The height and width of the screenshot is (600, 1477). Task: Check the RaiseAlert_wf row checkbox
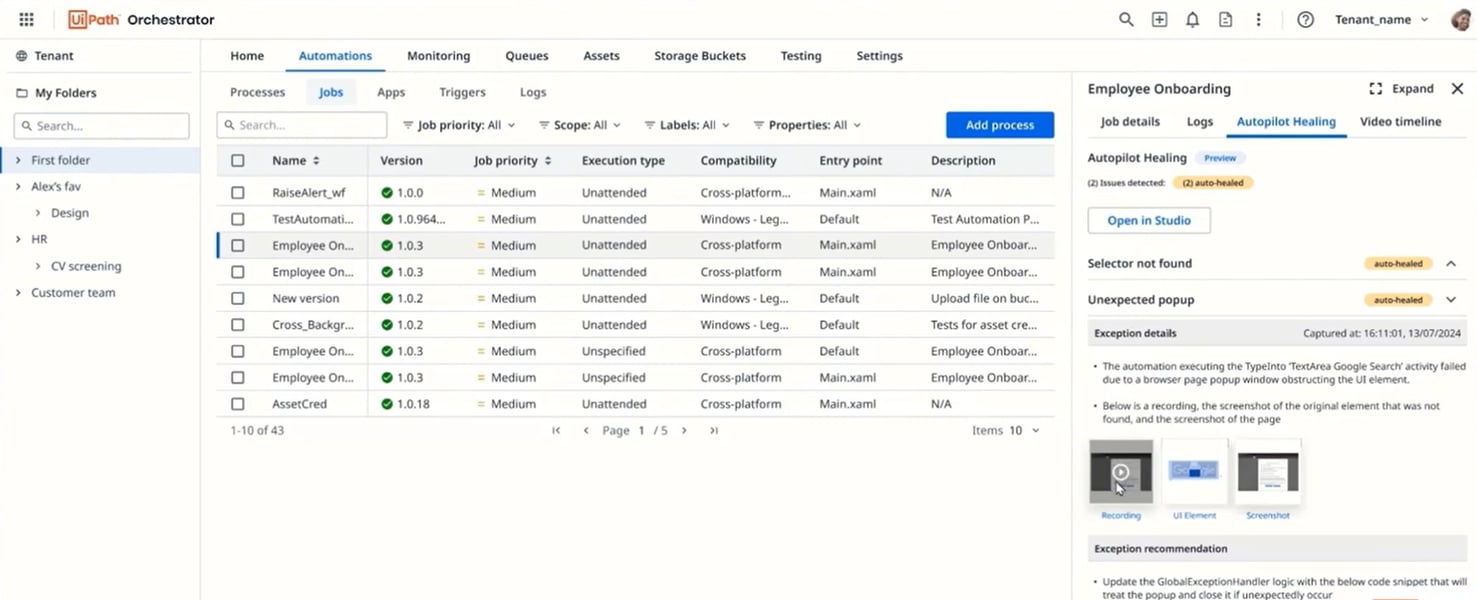coord(237,192)
